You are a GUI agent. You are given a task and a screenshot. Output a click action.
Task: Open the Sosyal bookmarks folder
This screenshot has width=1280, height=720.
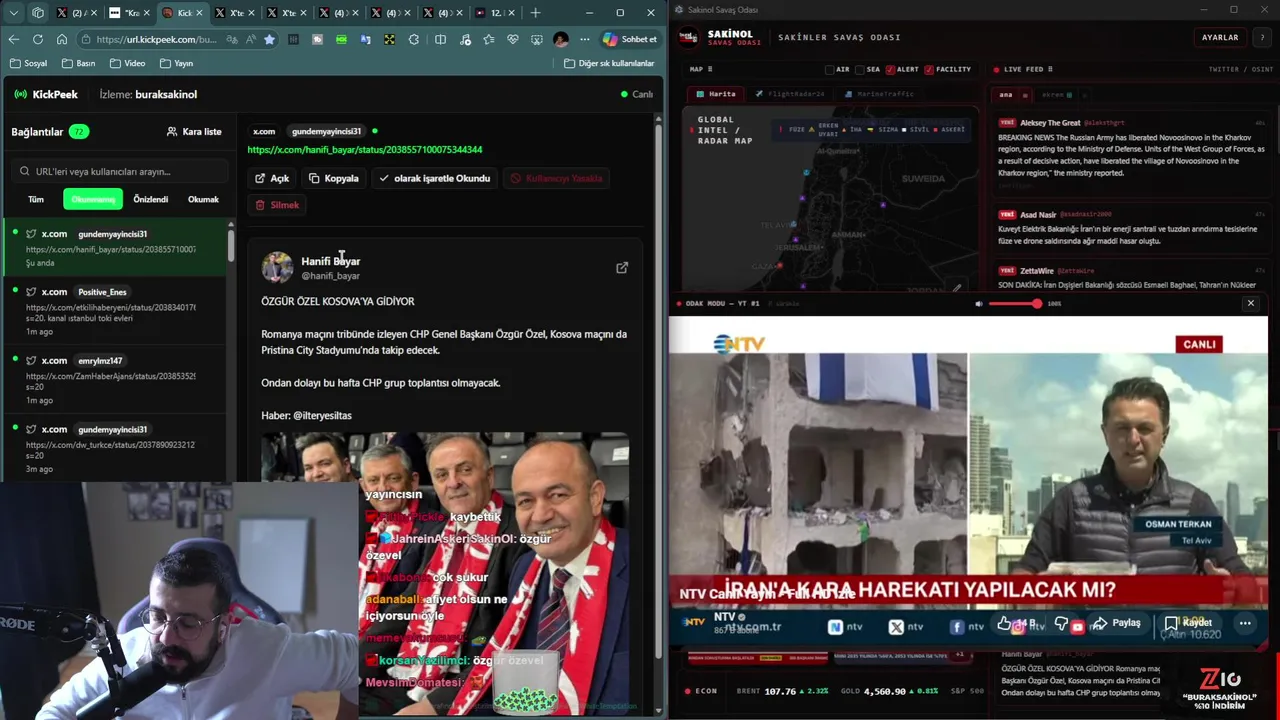28,63
